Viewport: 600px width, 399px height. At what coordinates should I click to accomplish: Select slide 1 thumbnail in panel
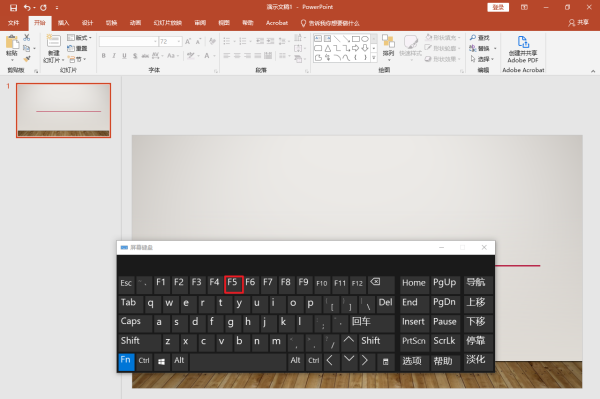click(x=64, y=110)
